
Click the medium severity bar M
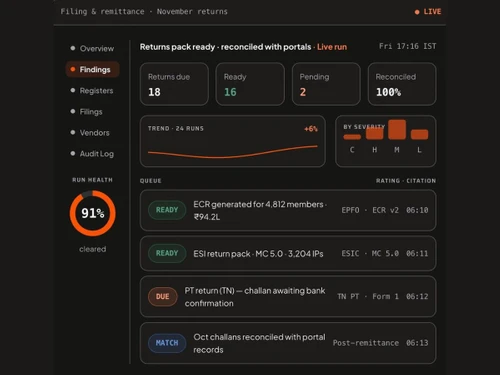pos(397,129)
